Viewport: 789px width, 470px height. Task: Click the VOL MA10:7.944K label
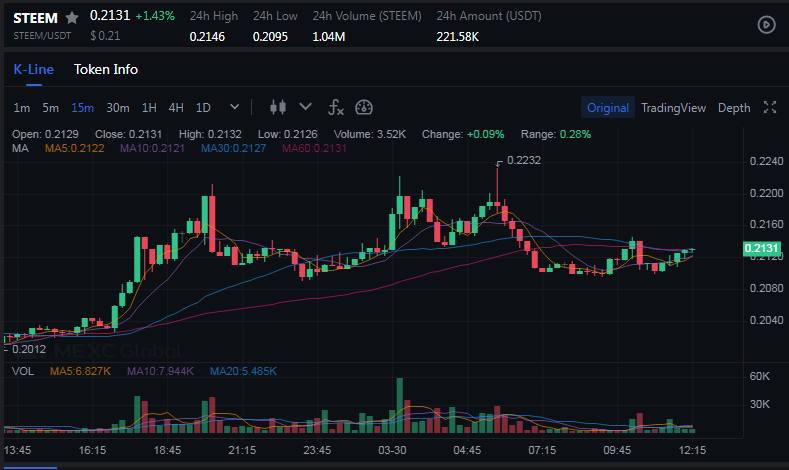tap(160, 371)
